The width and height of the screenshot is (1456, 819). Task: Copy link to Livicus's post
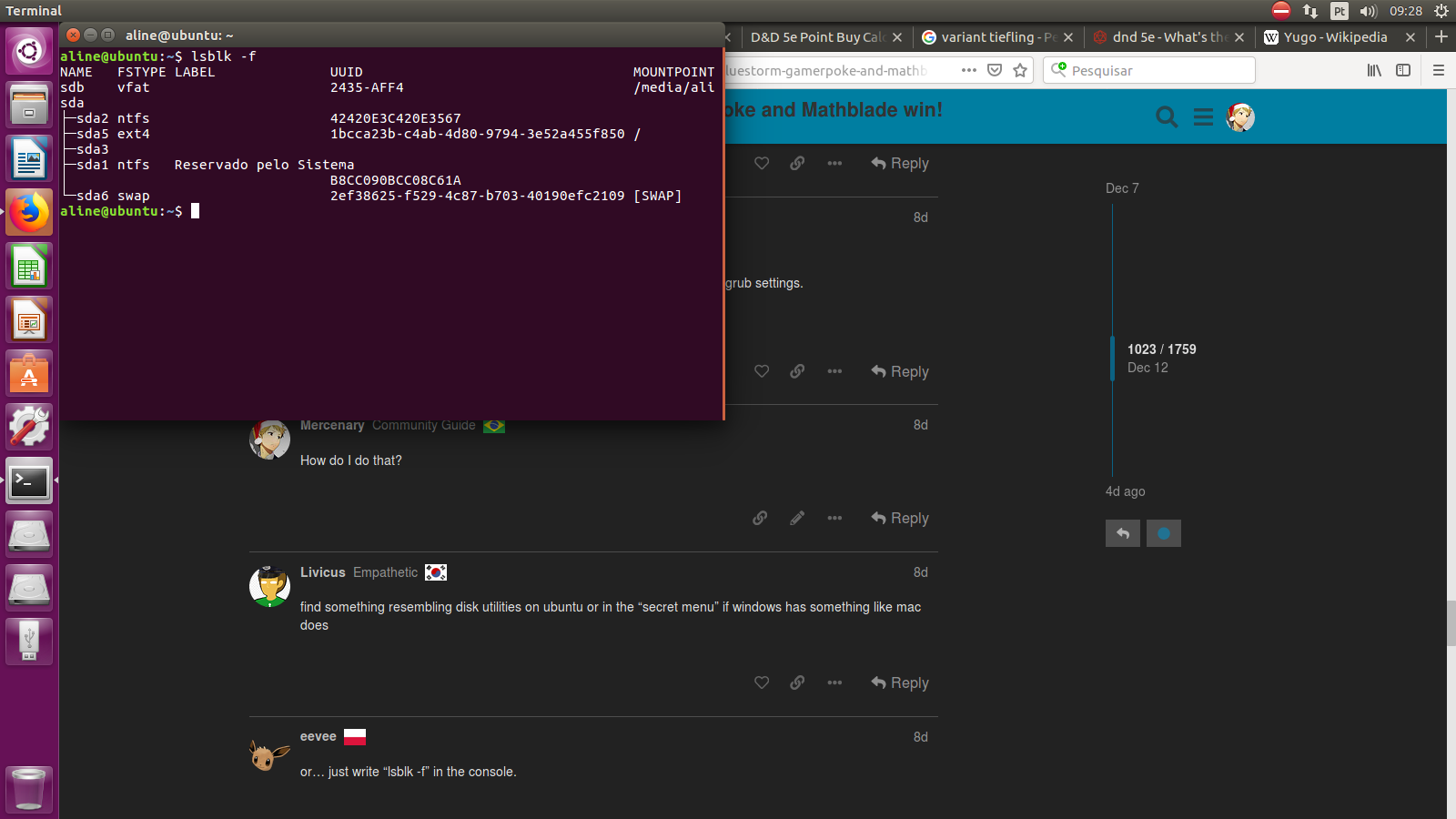[797, 682]
